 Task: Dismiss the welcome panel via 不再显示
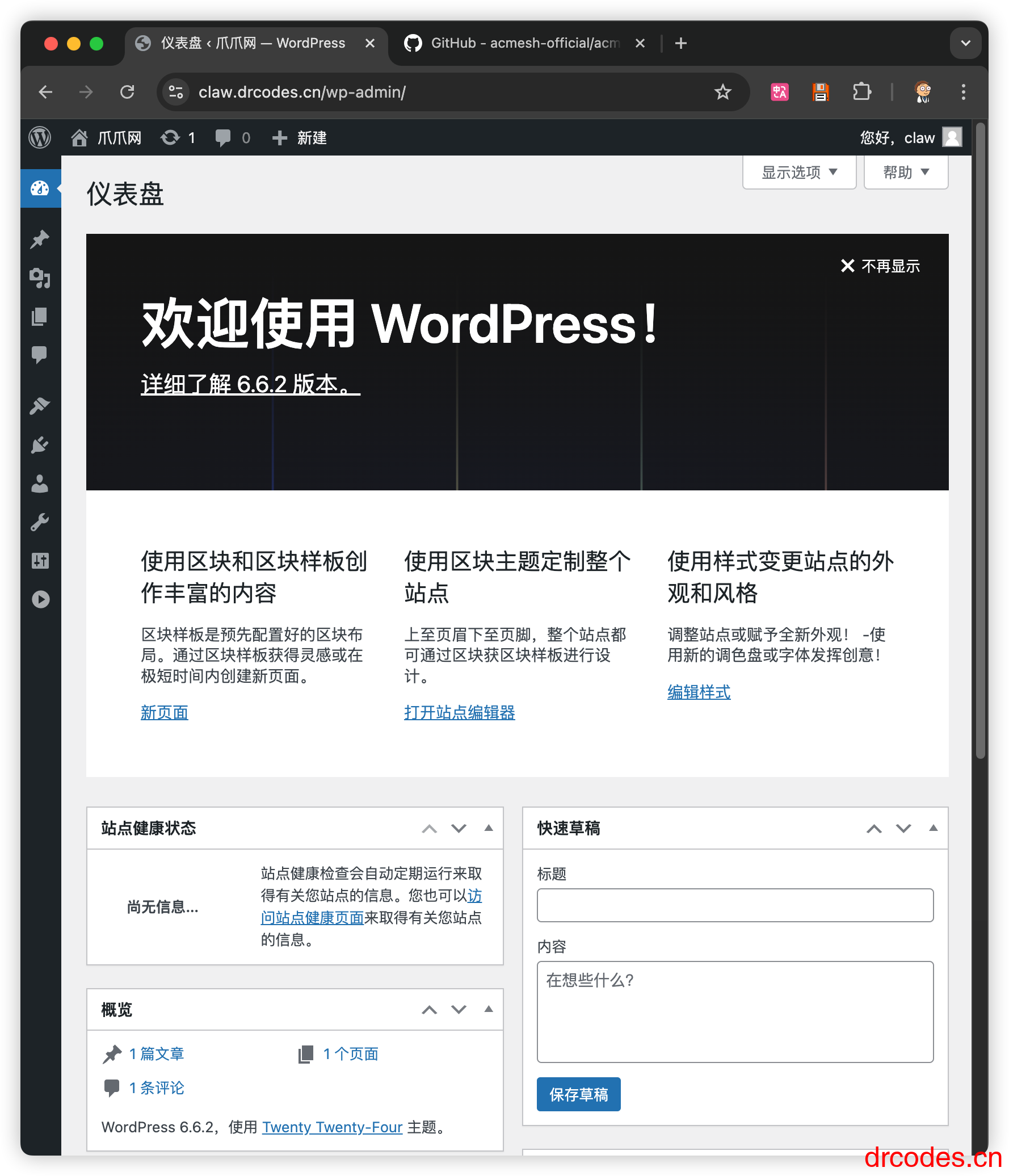[x=880, y=266]
